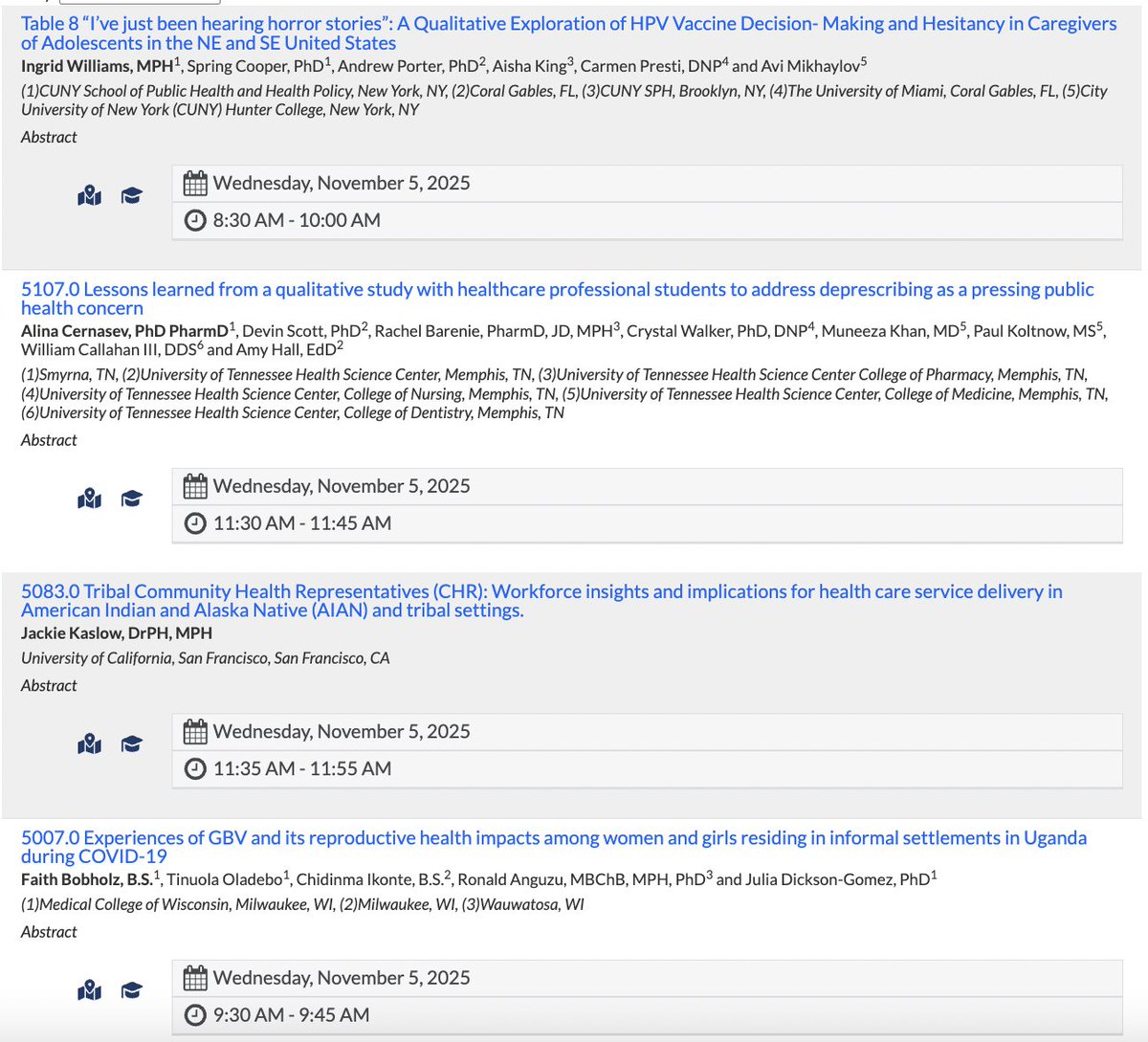Click date text above 8:30 AM - 10:00 AM
Image resolution: width=1148 pixels, height=1042 pixels.
(342, 183)
